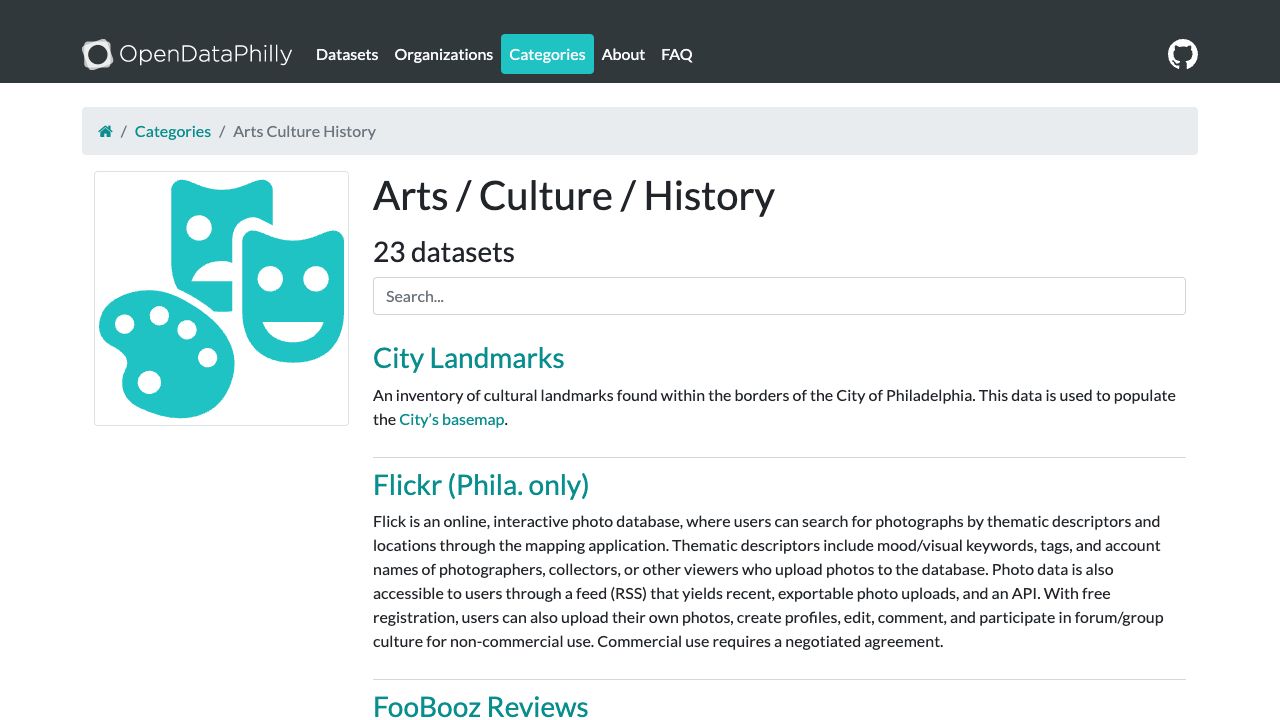Click the Categories breadcrumb link
This screenshot has height=720, width=1280.
click(x=173, y=131)
